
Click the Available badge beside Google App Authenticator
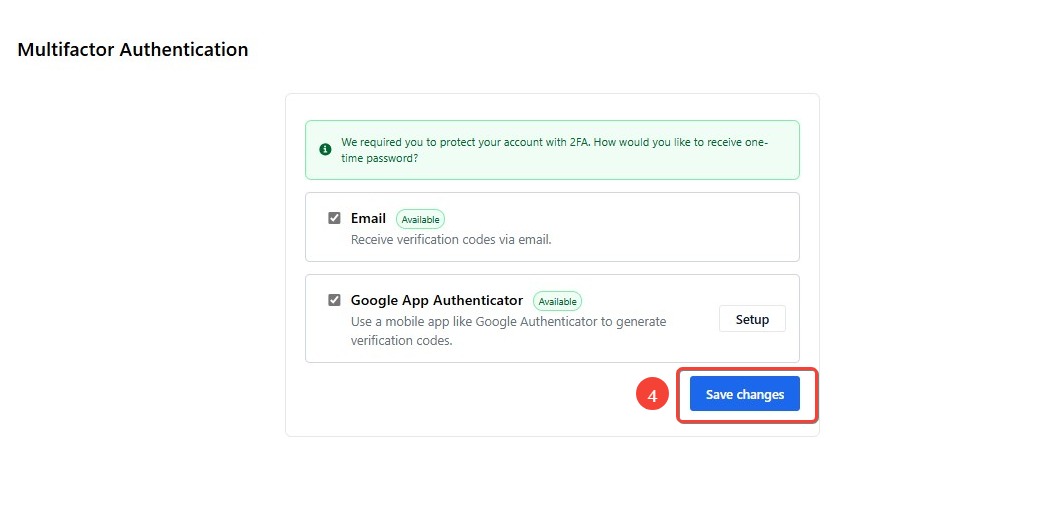557,301
